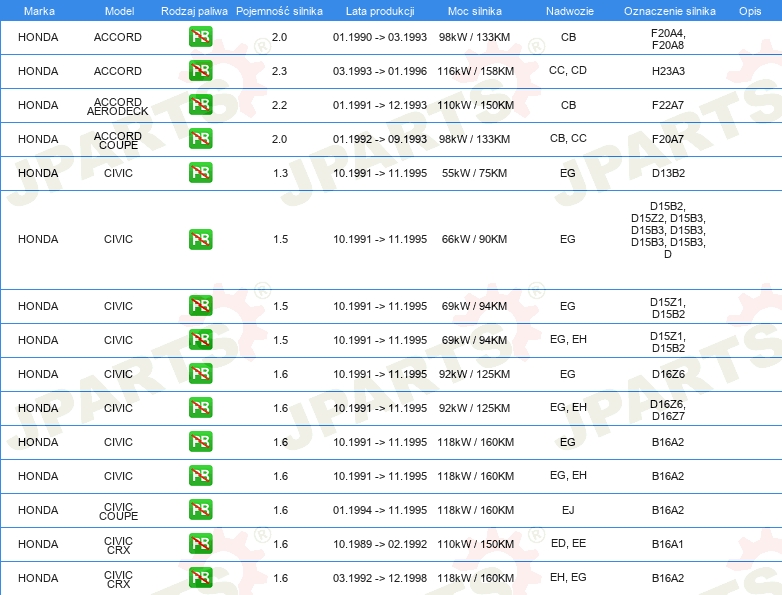Select petrol icon in CIVIC CRX 03.1992 row
This screenshot has width=782, height=595.
coord(200,578)
